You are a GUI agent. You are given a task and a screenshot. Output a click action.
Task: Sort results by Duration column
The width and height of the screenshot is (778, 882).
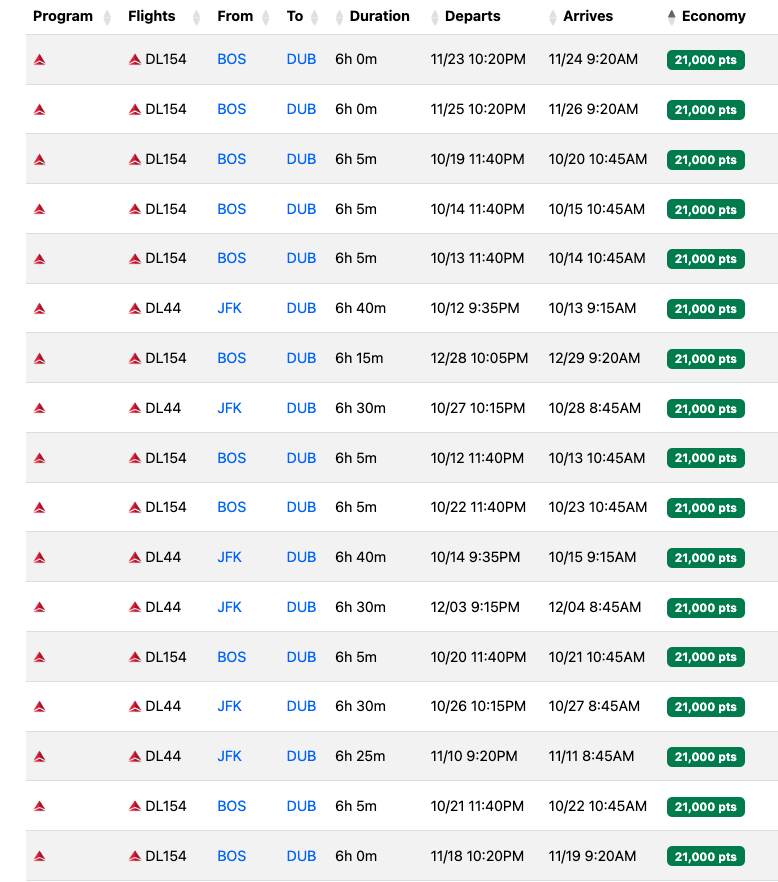(372, 17)
